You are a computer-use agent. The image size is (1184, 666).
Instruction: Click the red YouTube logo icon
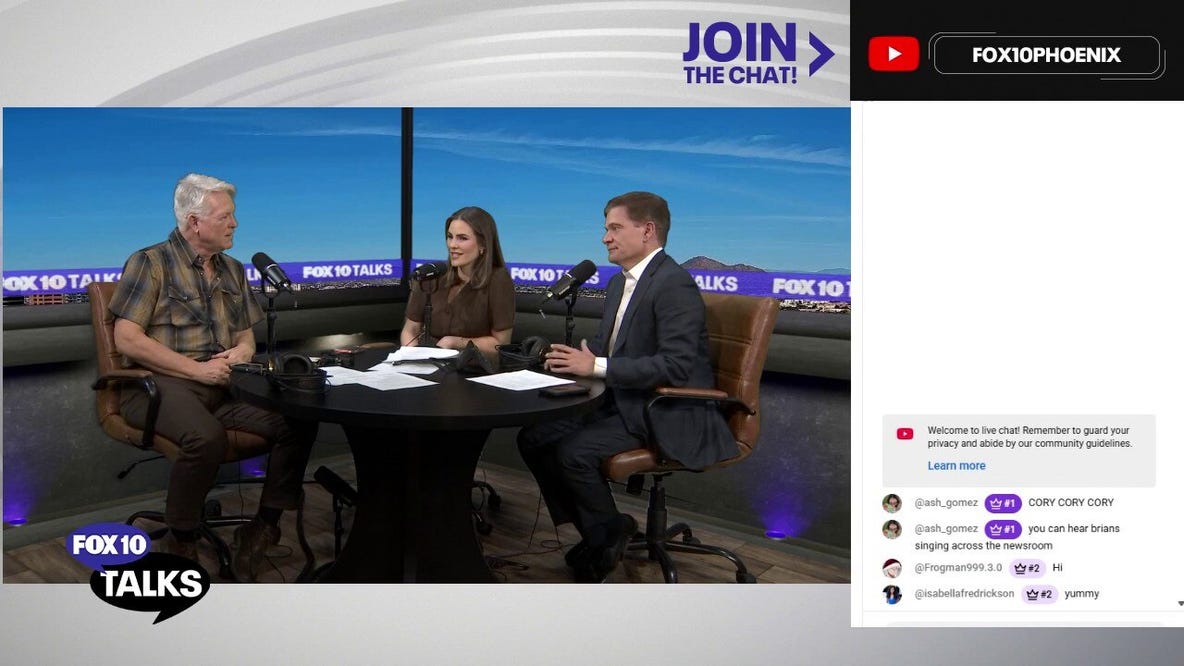[893, 54]
